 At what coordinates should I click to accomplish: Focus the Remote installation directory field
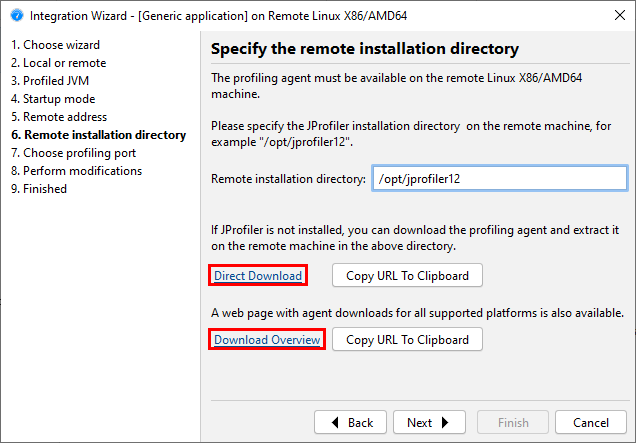coord(500,178)
